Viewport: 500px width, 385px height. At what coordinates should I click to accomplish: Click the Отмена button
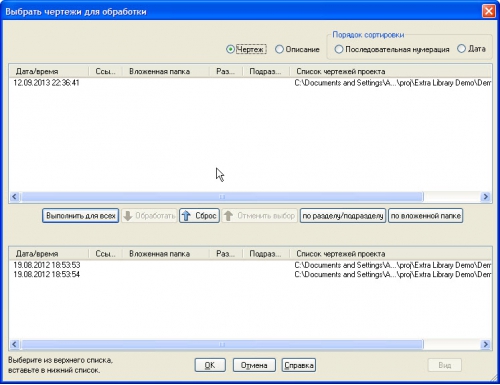coord(254,365)
